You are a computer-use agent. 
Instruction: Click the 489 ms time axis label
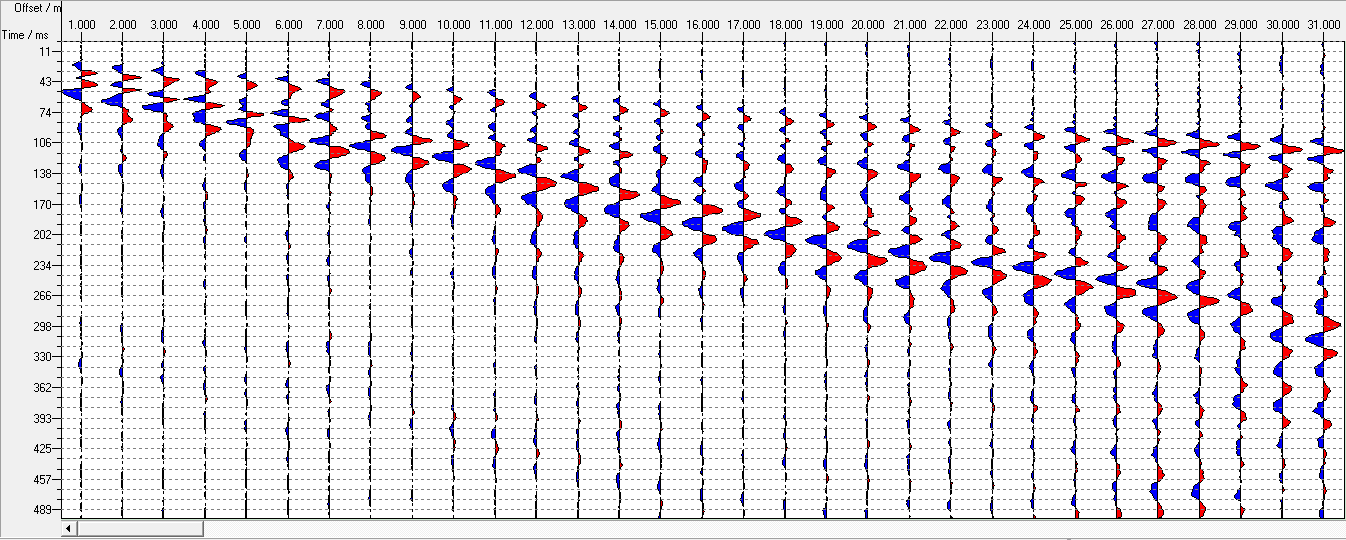pos(44,510)
